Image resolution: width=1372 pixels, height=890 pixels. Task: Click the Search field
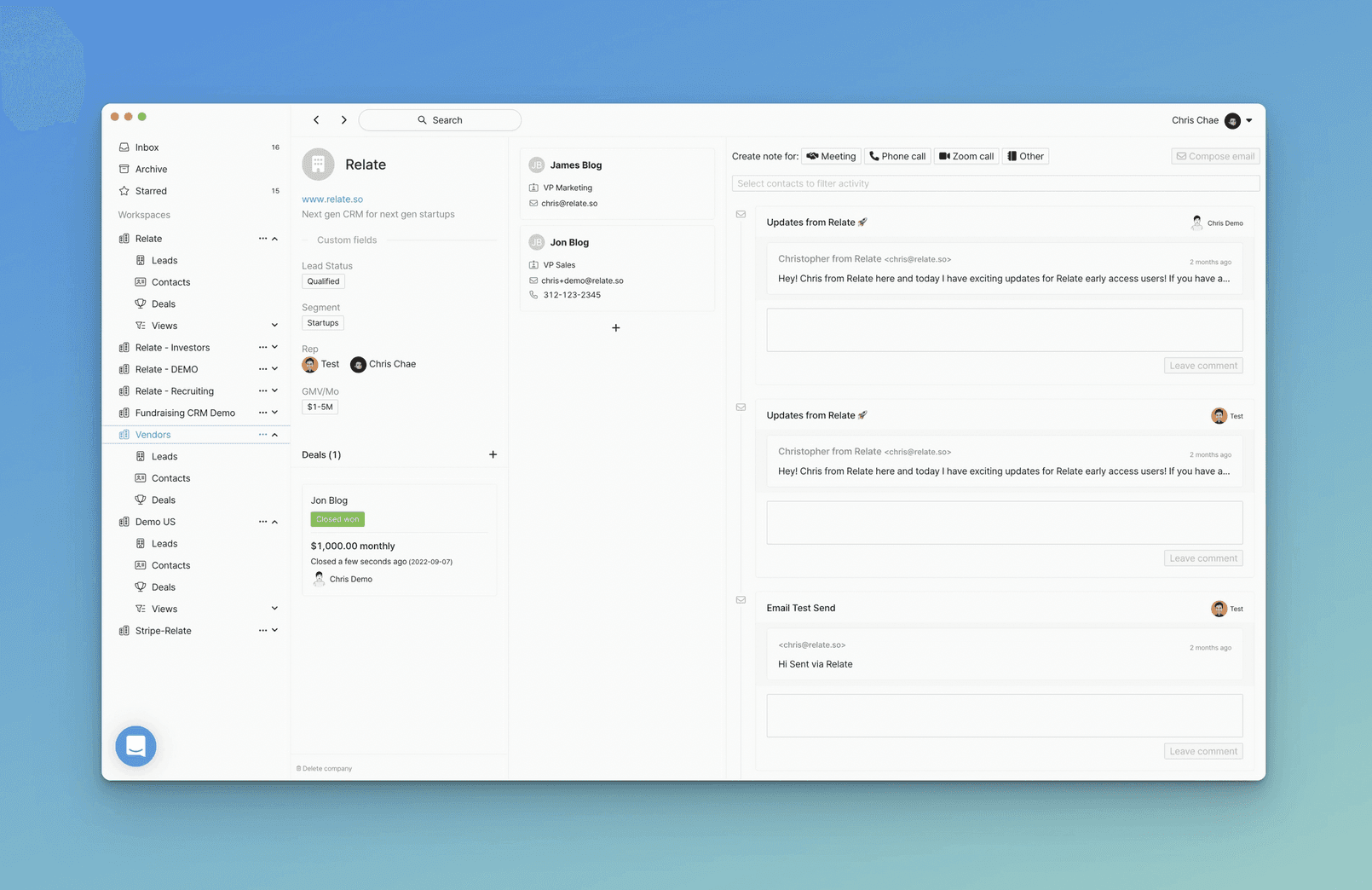point(440,120)
